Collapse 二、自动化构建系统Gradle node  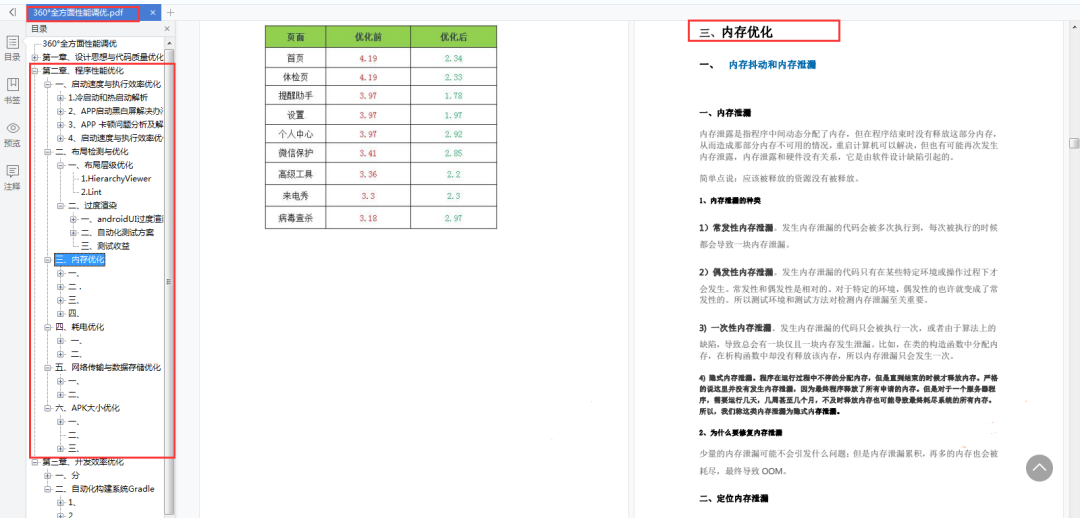[48, 489]
